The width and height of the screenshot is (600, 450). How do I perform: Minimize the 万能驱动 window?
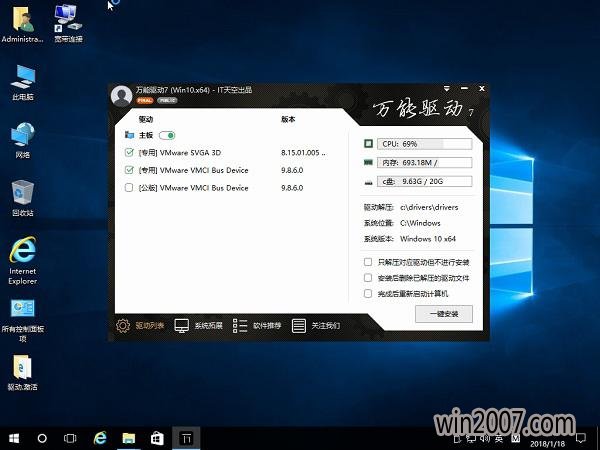tap(464, 89)
